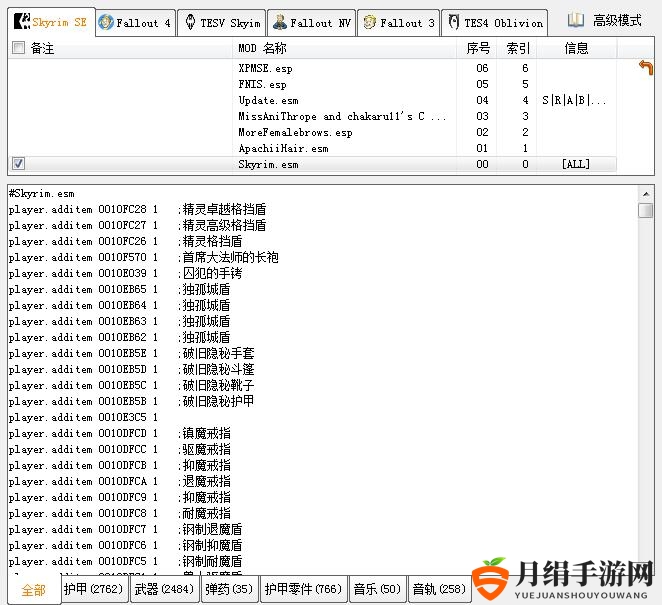Click the 驱魔戒指 code line
Screen dimensions: 662x605
119,450
